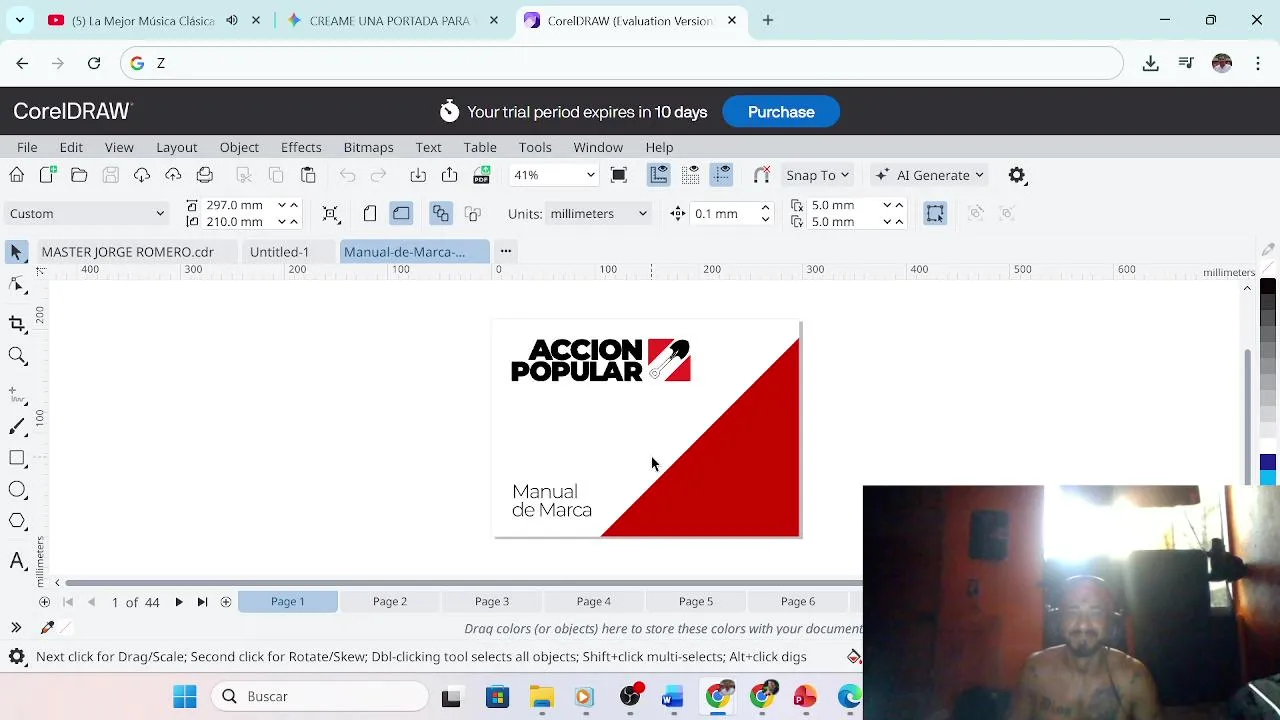Click the Export icon
The height and width of the screenshot is (720, 1280).
(450, 175)
